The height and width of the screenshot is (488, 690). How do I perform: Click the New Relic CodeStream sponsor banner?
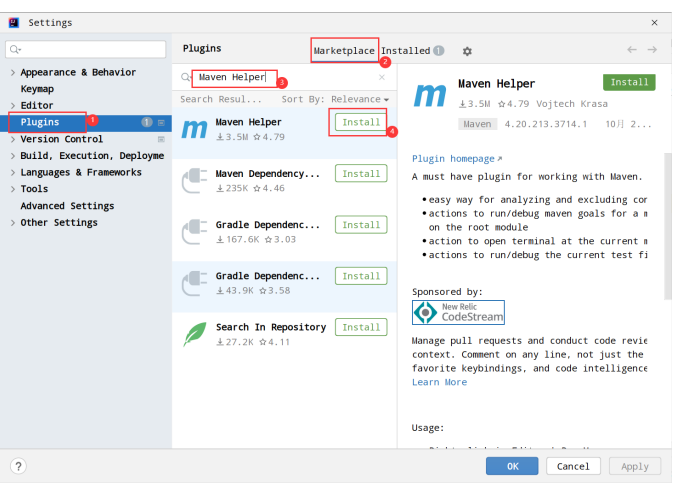point(458,313)
